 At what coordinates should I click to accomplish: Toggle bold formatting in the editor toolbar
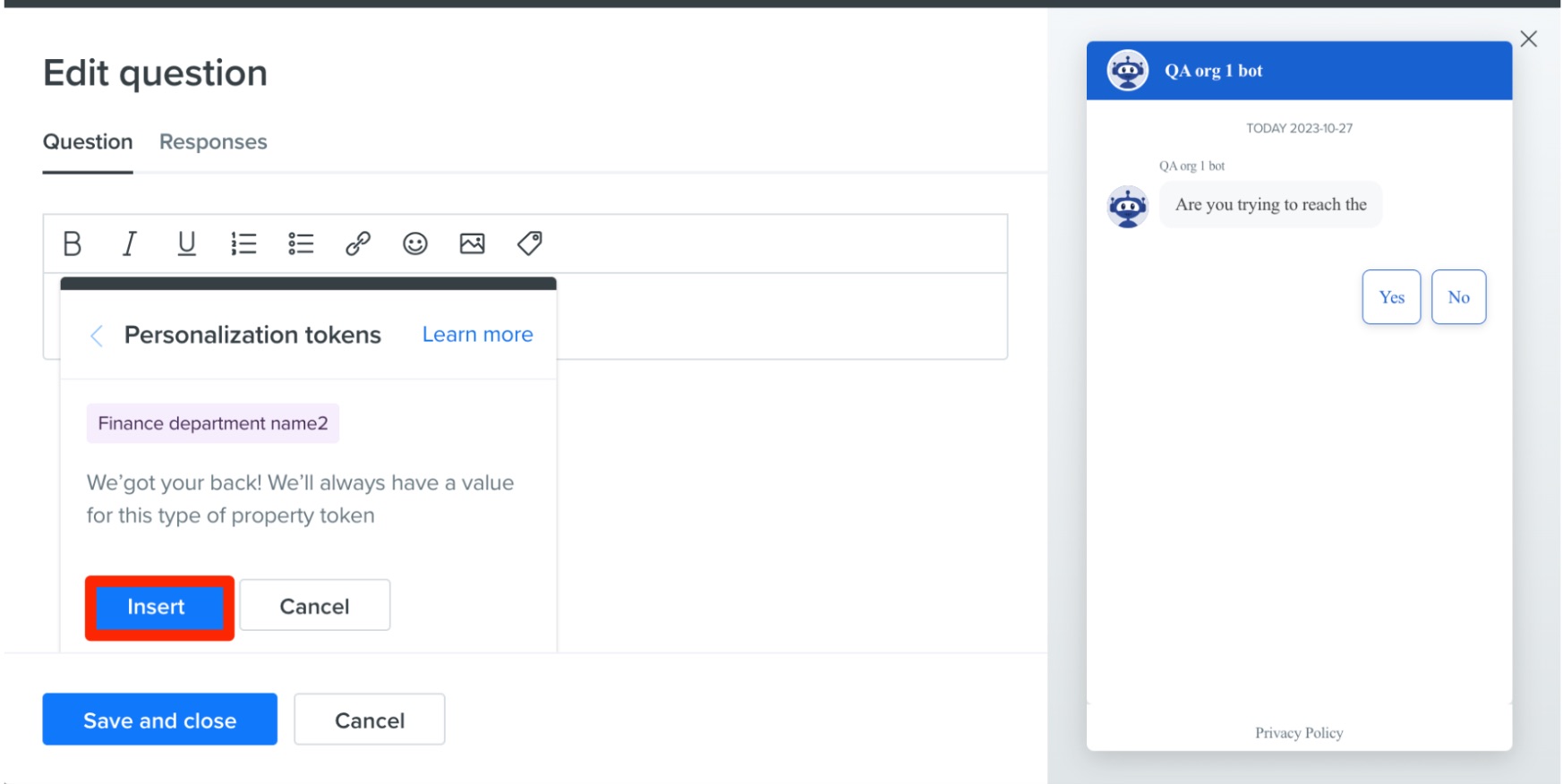[73, 243]
